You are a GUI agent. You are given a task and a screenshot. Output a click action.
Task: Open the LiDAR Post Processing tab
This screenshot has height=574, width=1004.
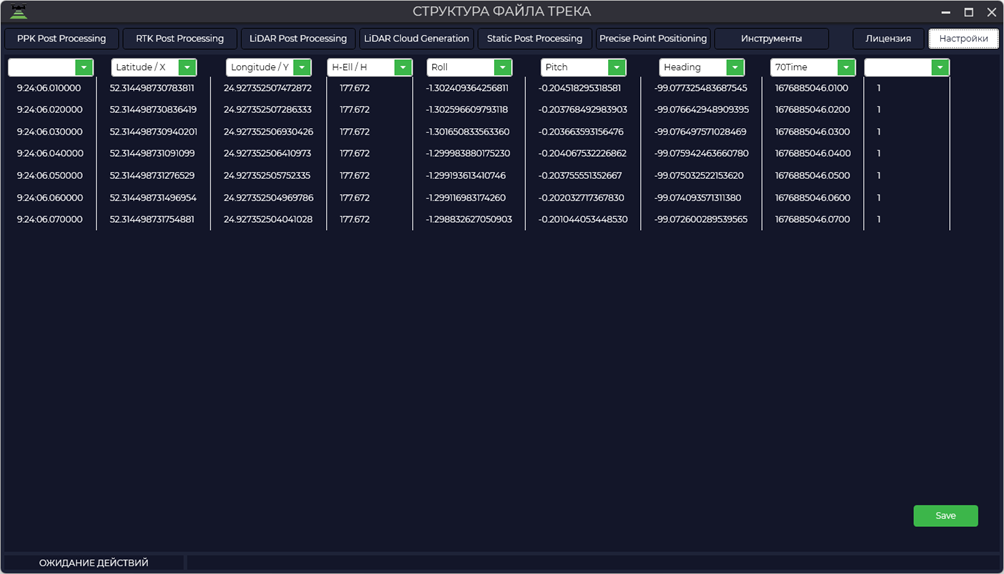(298, 38)
